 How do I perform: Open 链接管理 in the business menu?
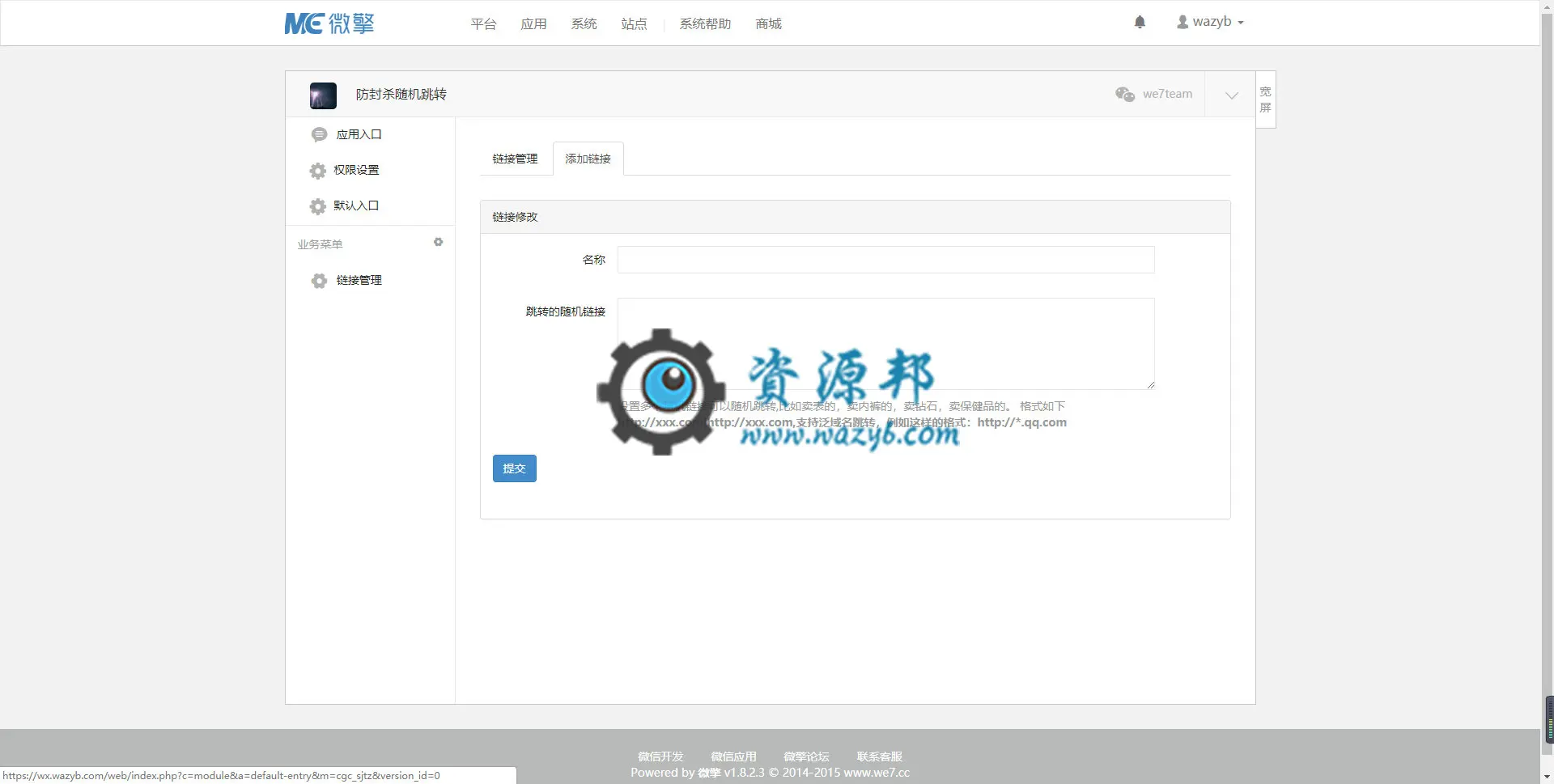tap(346, 280)
